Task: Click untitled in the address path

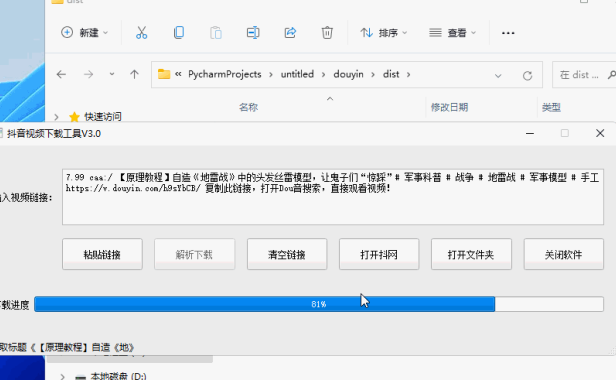Action: coord(297,74)
